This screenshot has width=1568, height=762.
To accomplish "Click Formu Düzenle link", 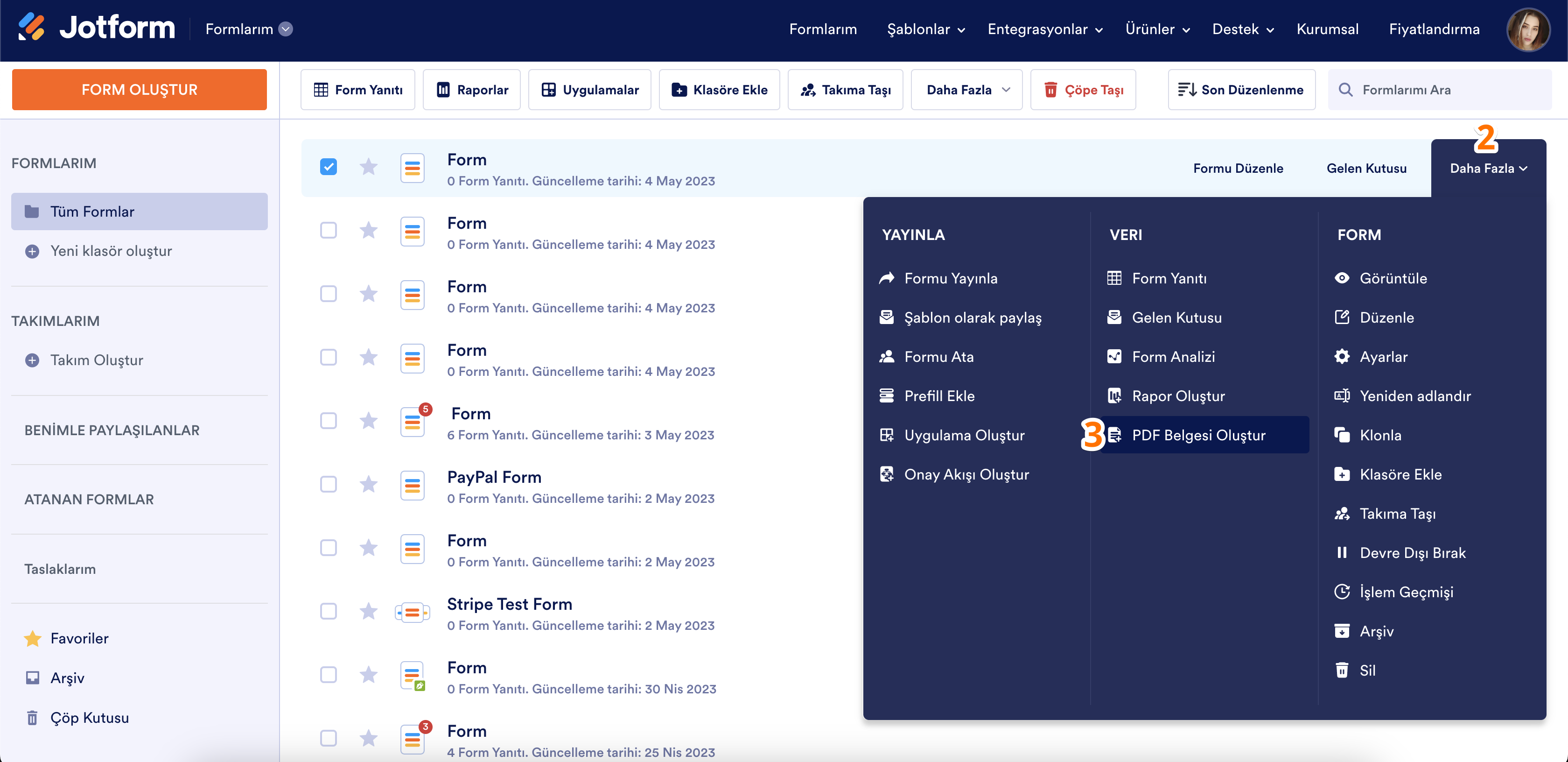I will [1238, 168].
